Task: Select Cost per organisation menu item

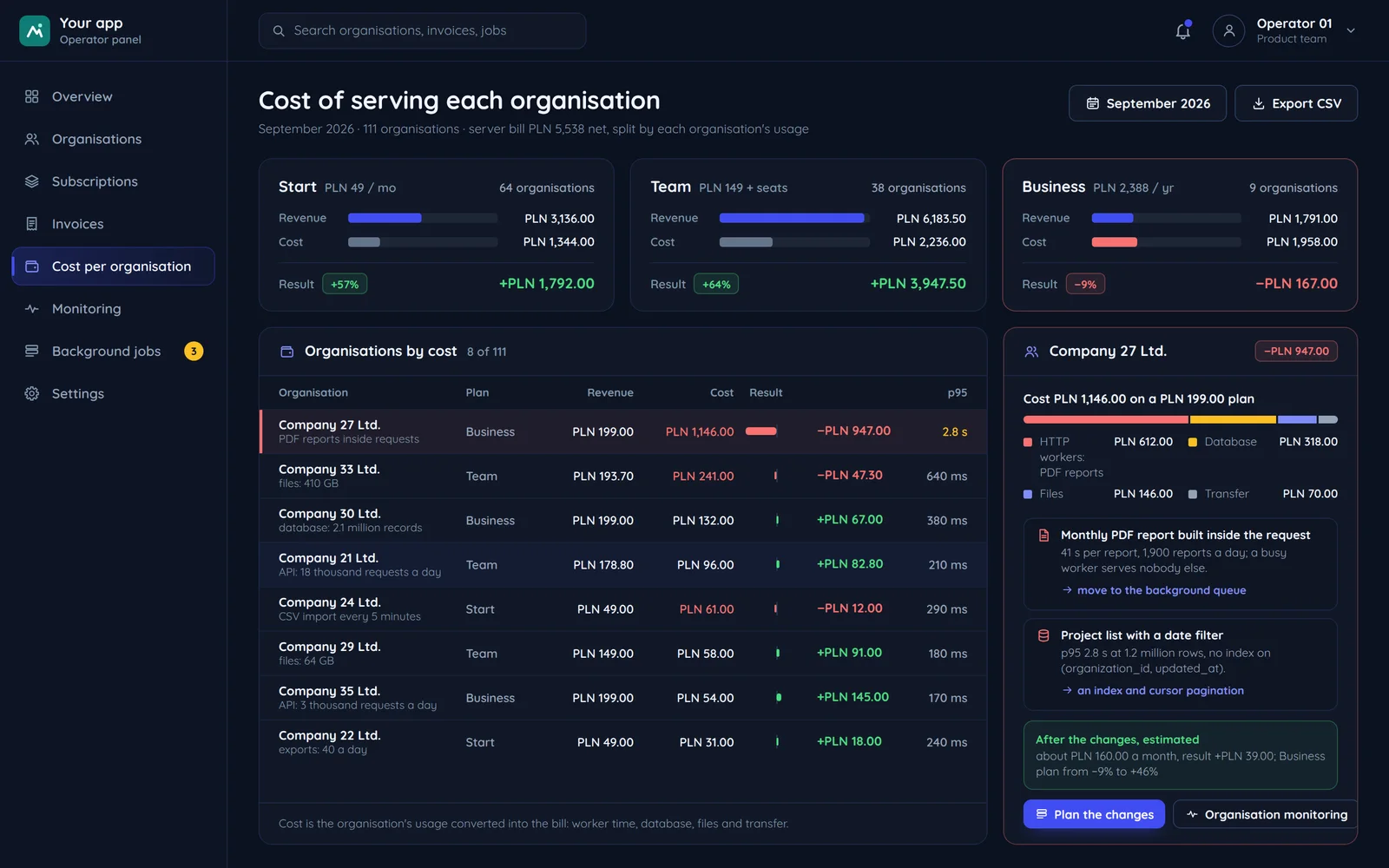Action: pyautogui.click(x=113, y=266)
